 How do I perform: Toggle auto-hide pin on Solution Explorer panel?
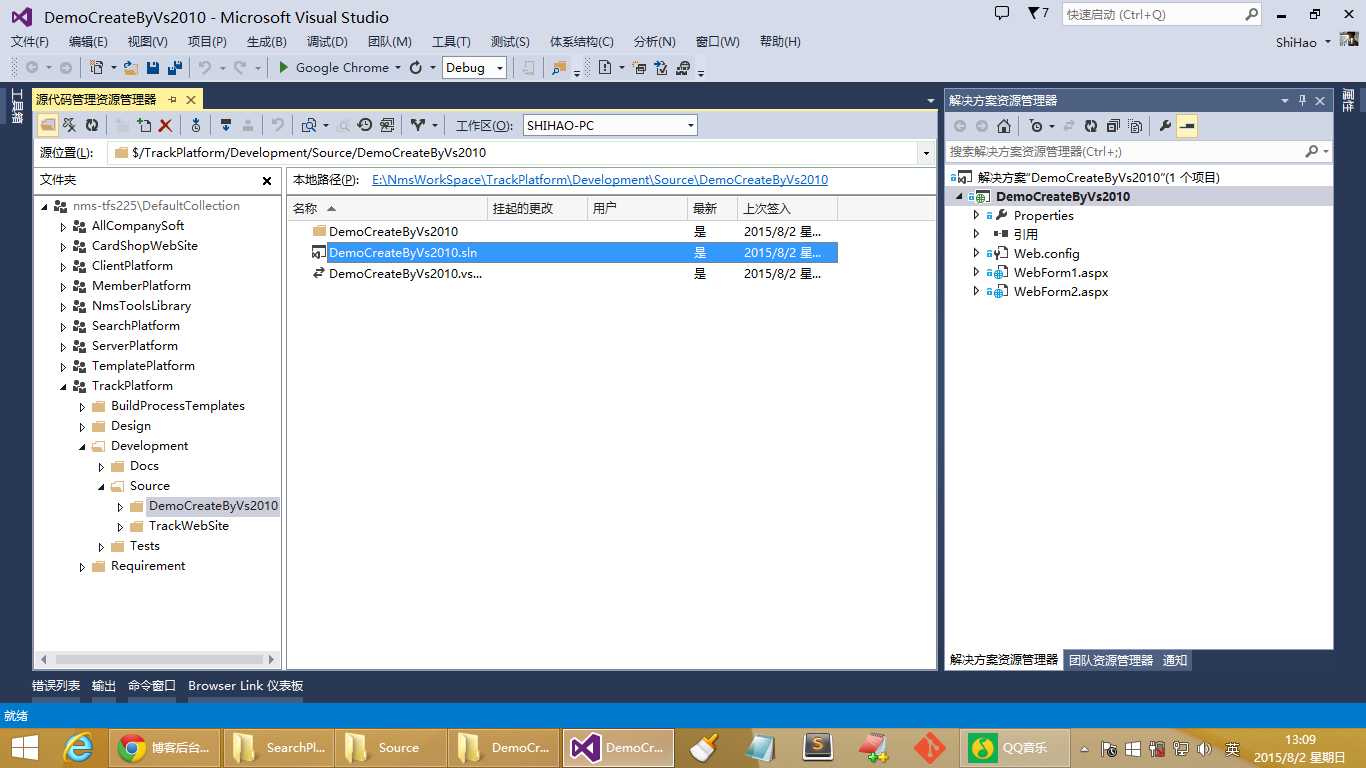pos(1302,100)
